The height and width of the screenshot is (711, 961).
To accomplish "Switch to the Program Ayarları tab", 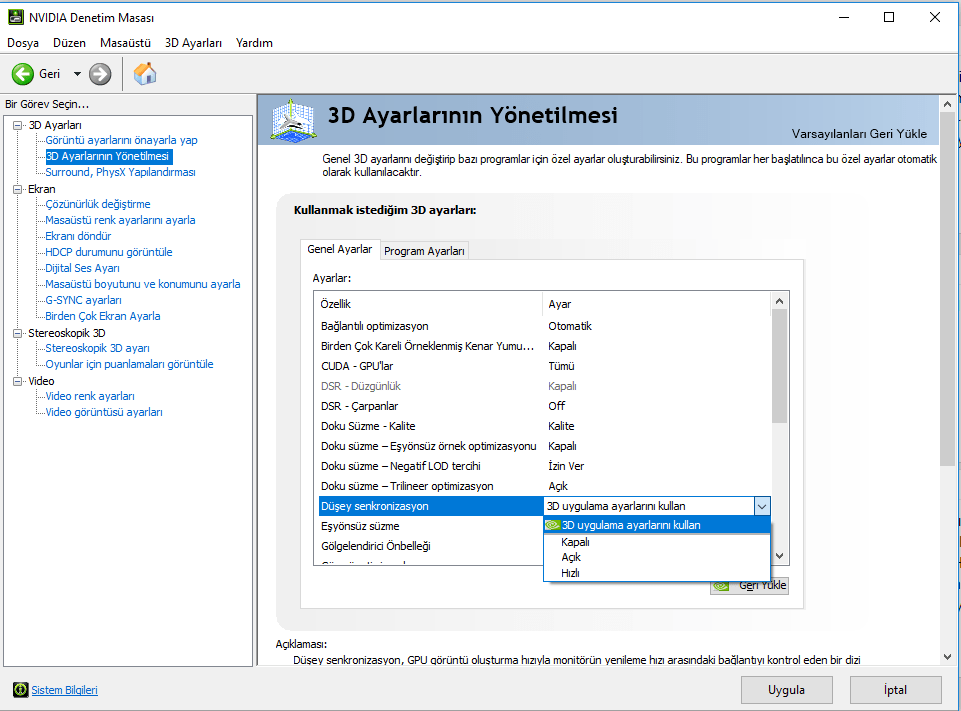I will (x=424, y=251).
